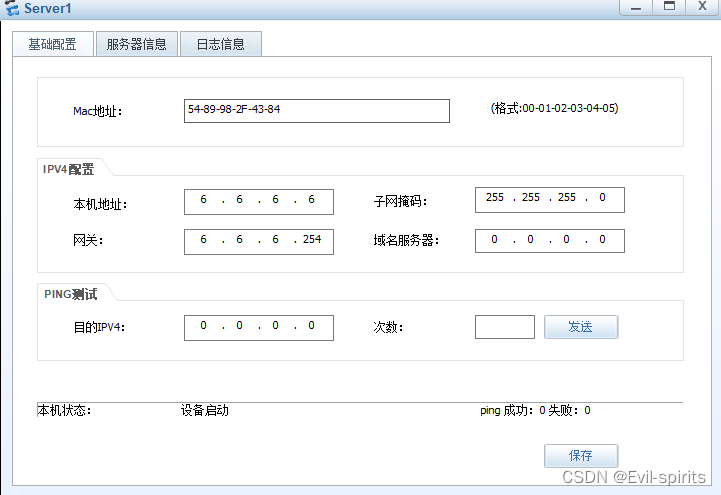Open the 服务器信息 tab
The image size is (721, 495).
pos(137,44)
